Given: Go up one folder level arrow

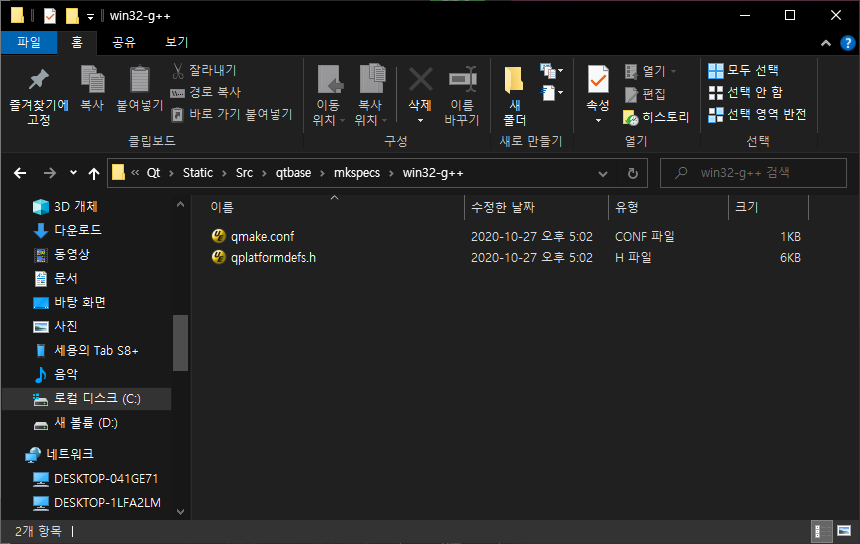Looking at the screenshot, I should click(94, 173).
